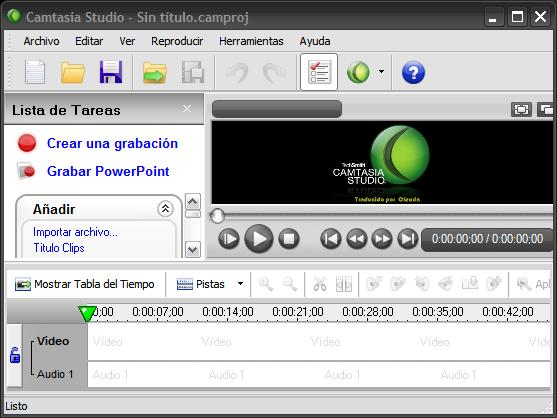The height and width of the screenshot is (418, 557).
Task: Close the Lista de Tareas panel
Action: coord(187,109)
